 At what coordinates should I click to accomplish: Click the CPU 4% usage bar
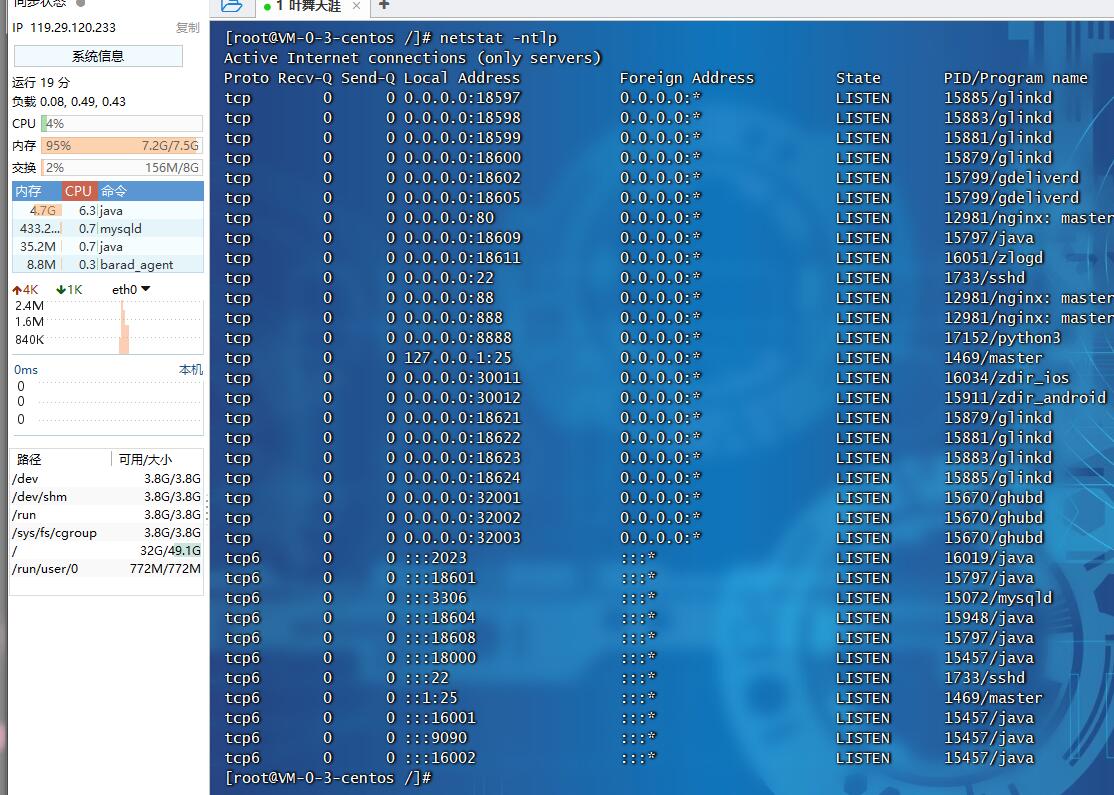point(121,124)
